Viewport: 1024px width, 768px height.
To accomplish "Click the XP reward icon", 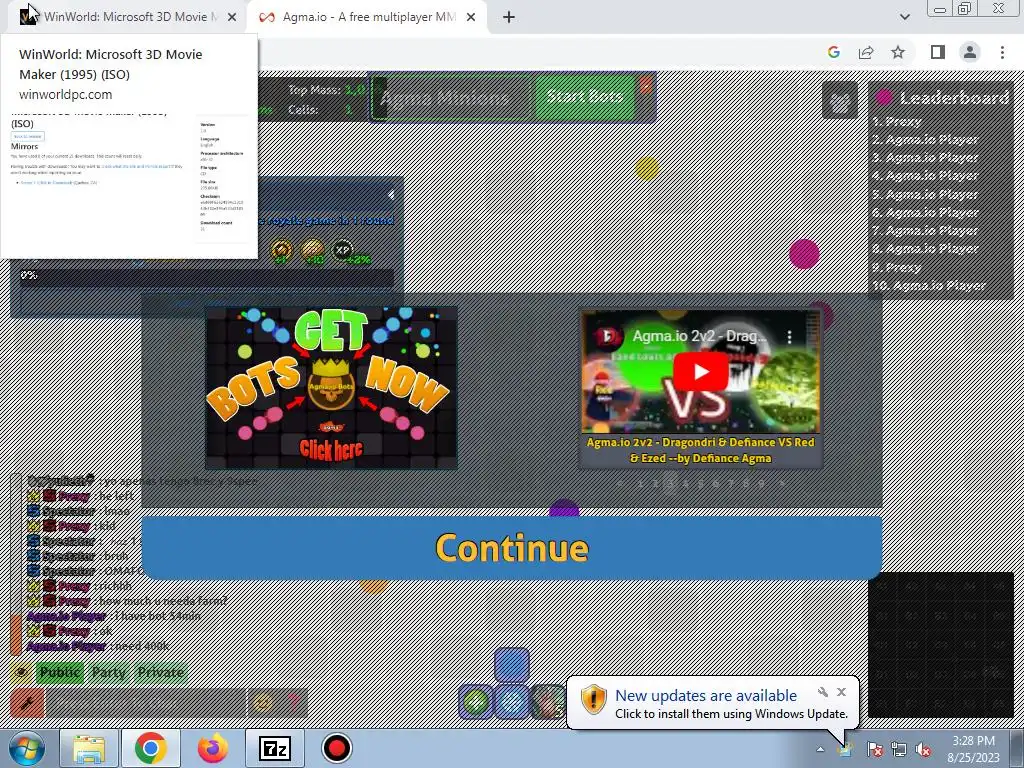I will 342,249.
